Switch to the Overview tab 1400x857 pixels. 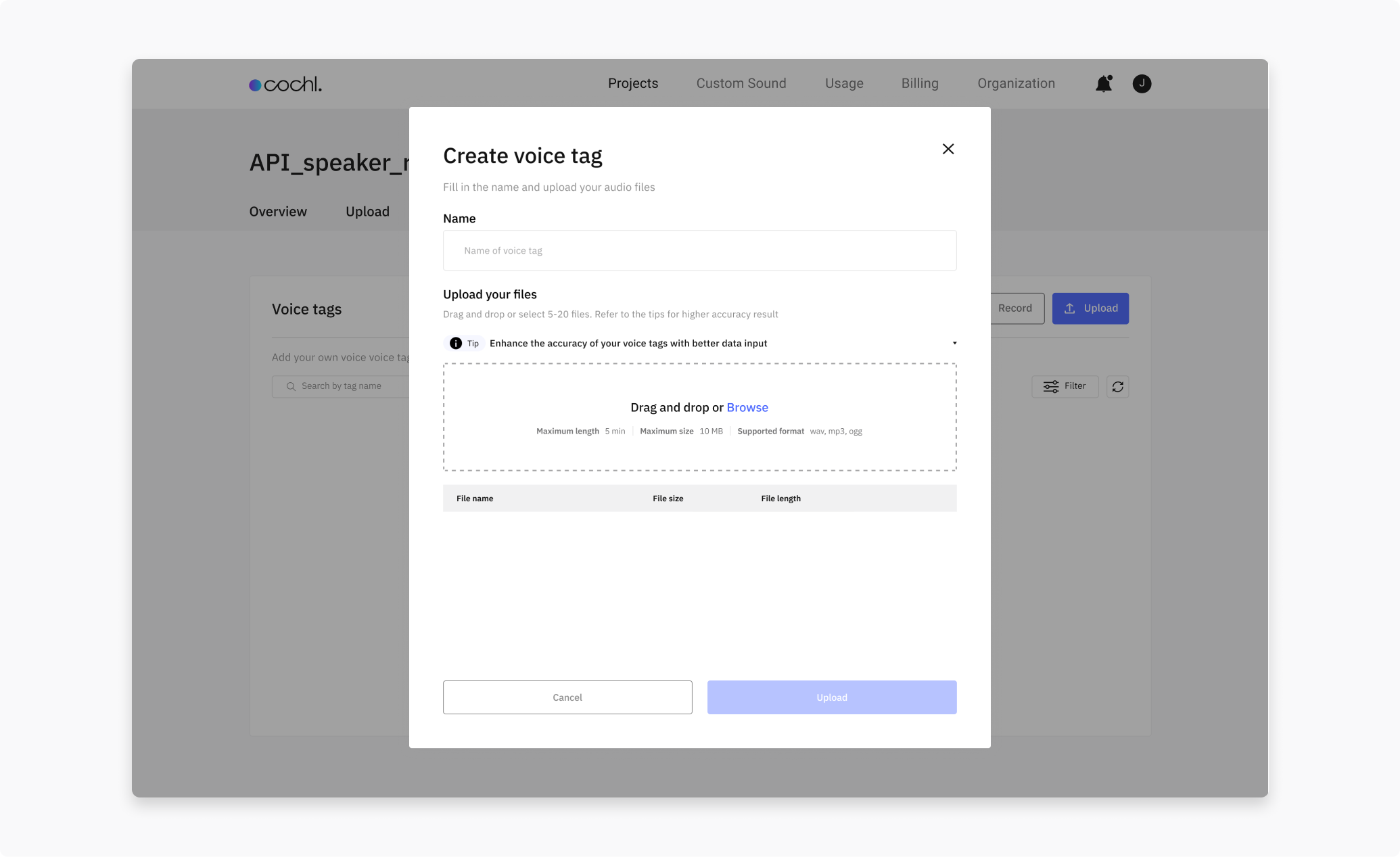(278, 212)
